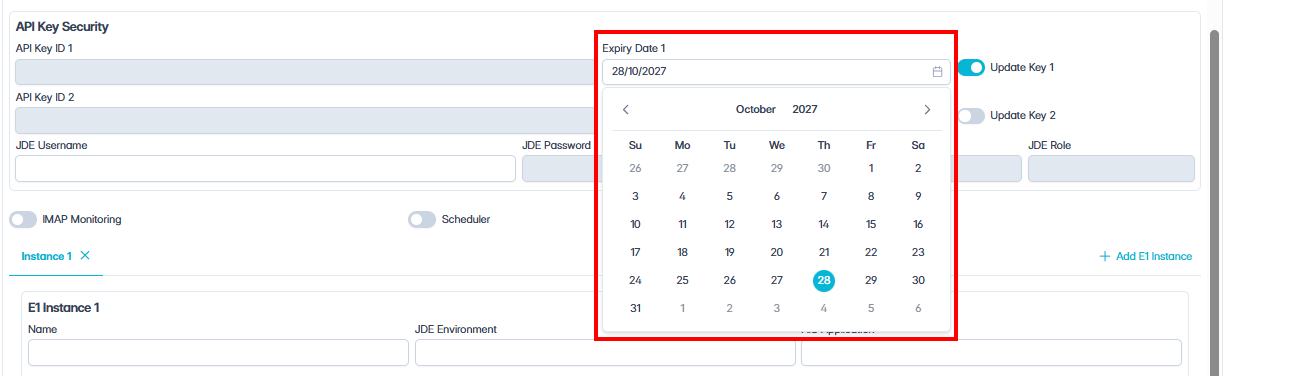Turn on IMAP Monitoring toggle
This screenshot has width=1291, height=376.
pyautogui.click(x=23, y=219)
